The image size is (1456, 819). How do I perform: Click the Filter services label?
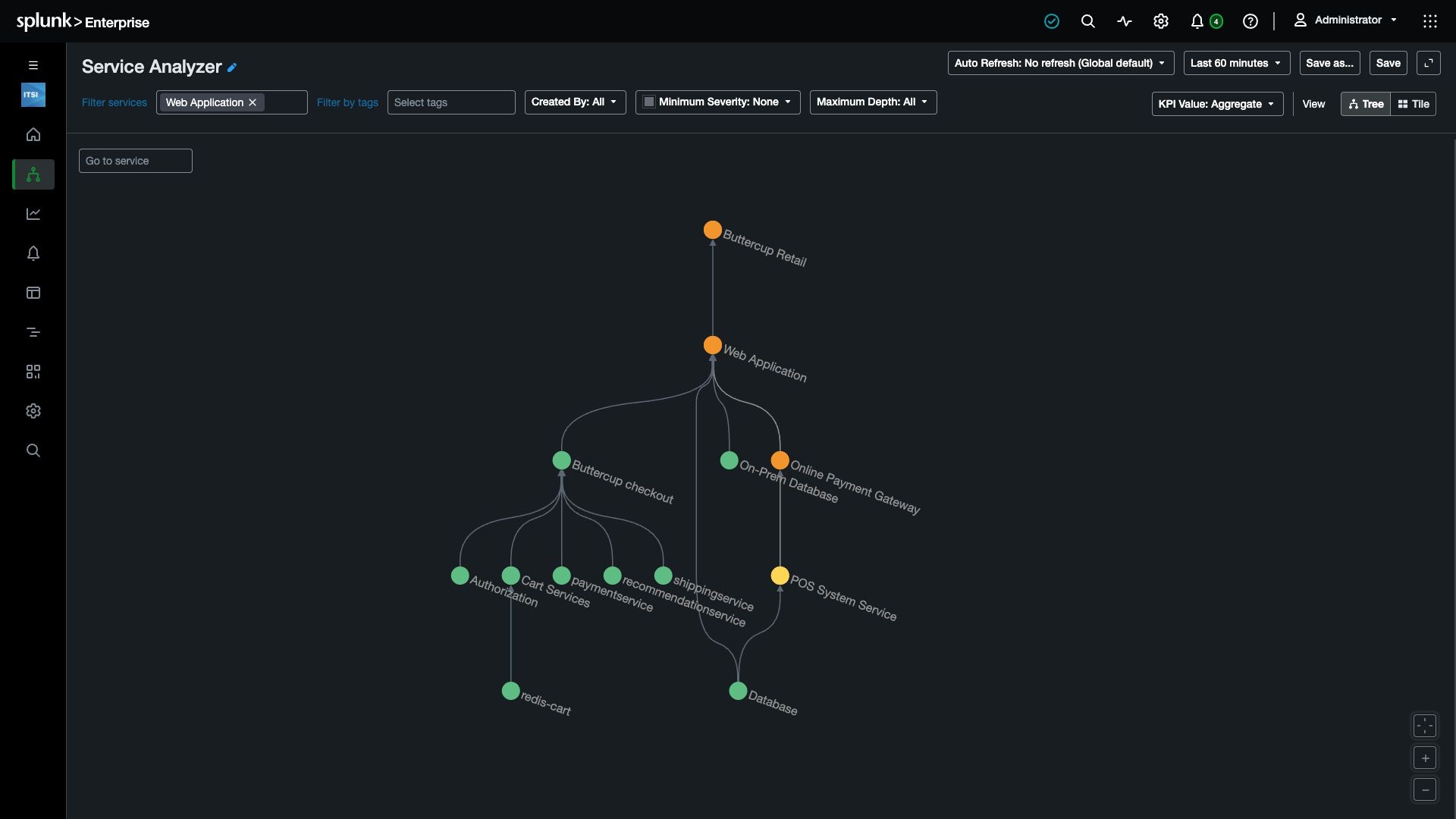tap(115, 102)
